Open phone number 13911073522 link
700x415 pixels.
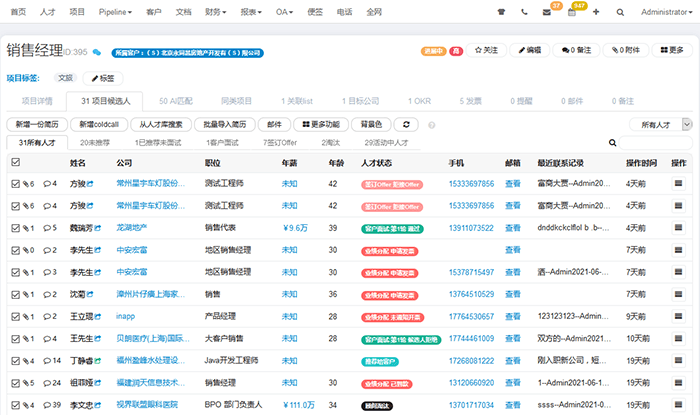point(471,227)
